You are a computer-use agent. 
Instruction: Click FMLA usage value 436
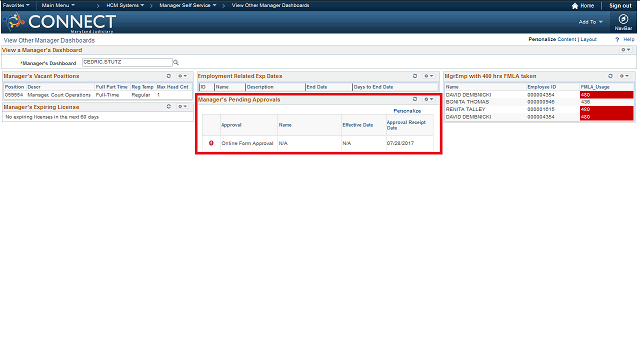tap(585, 102)
